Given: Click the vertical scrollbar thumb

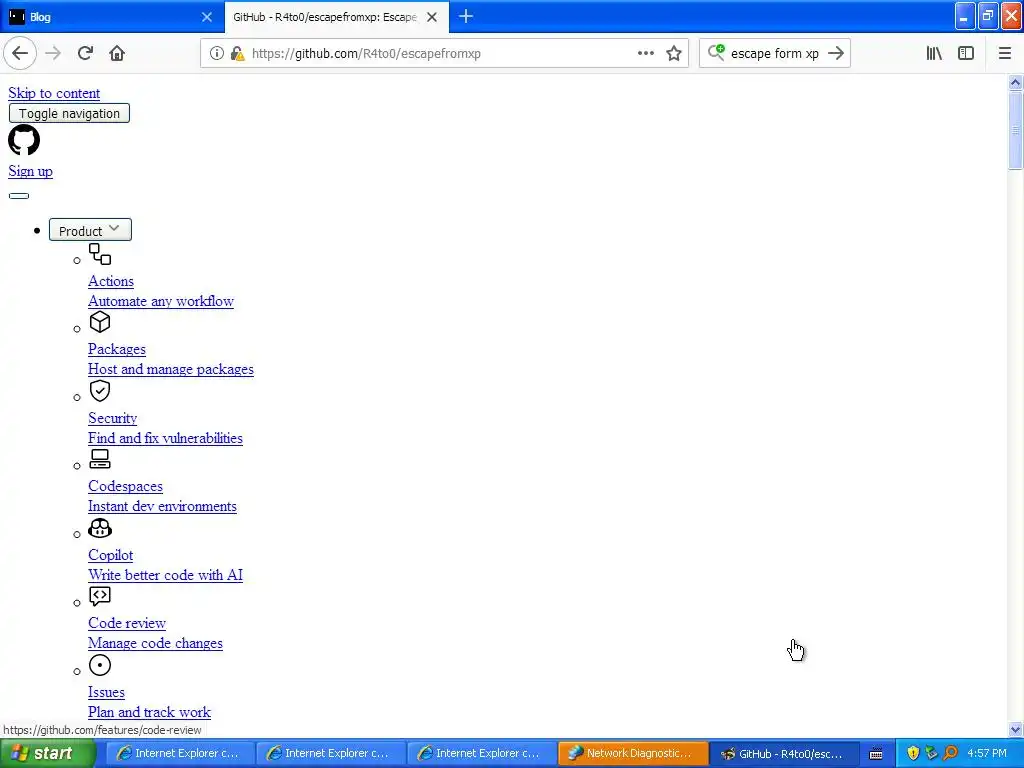Looking at the screenshot, I should pyautogui.click(x=1015, y=130).
